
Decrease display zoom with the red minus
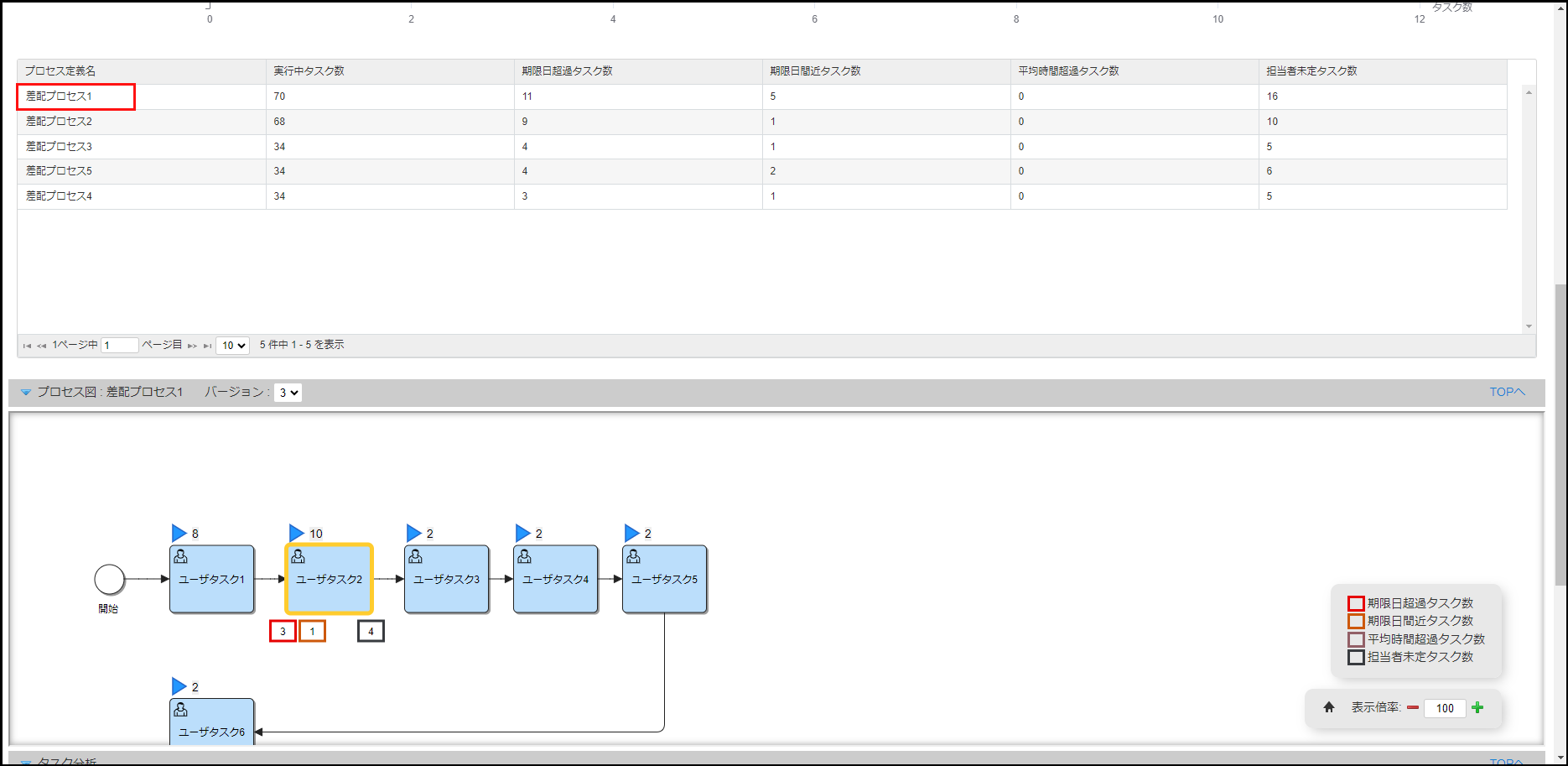click(1413, 708)
